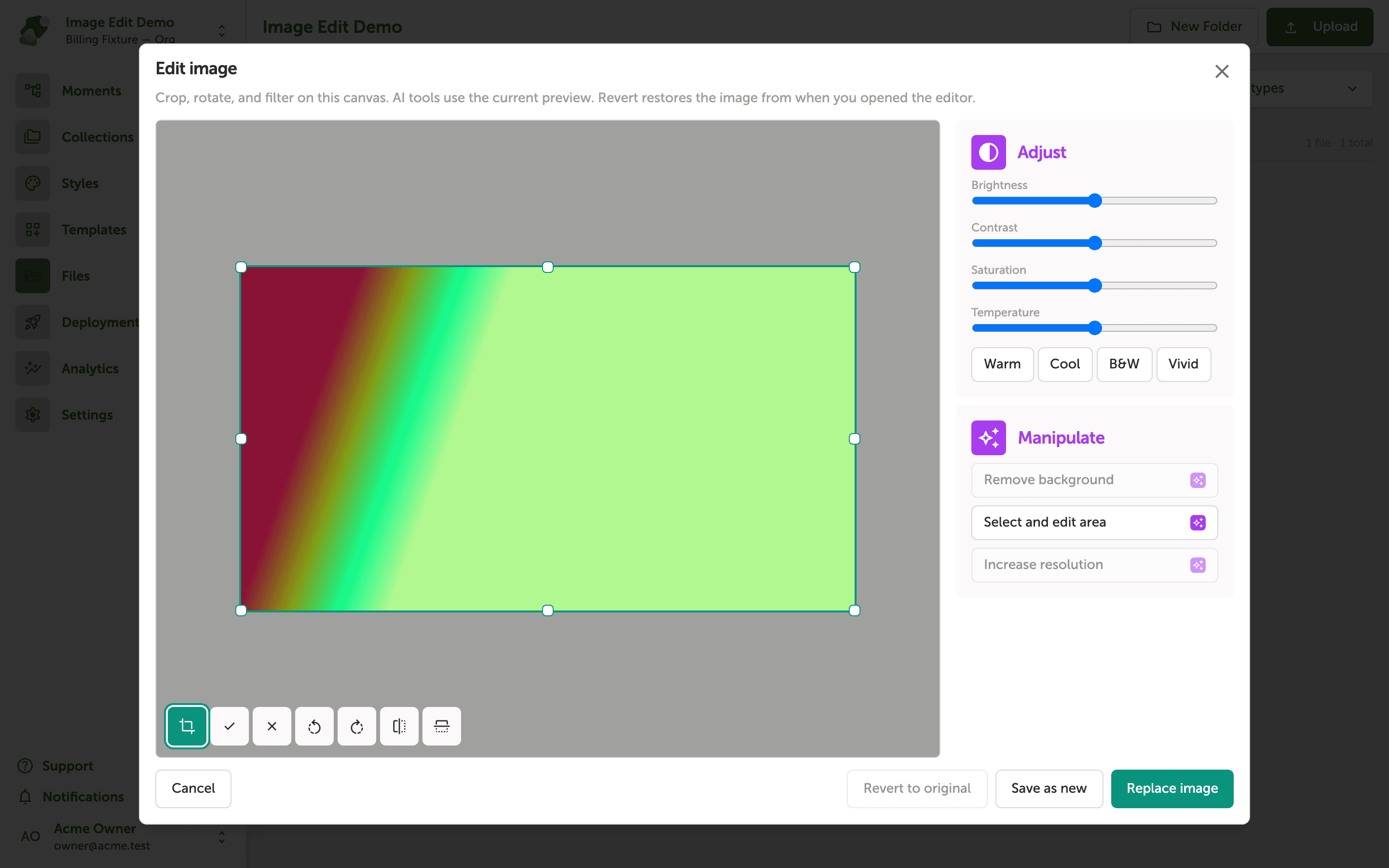Click the workspace logo in the sidebar header

34,30
